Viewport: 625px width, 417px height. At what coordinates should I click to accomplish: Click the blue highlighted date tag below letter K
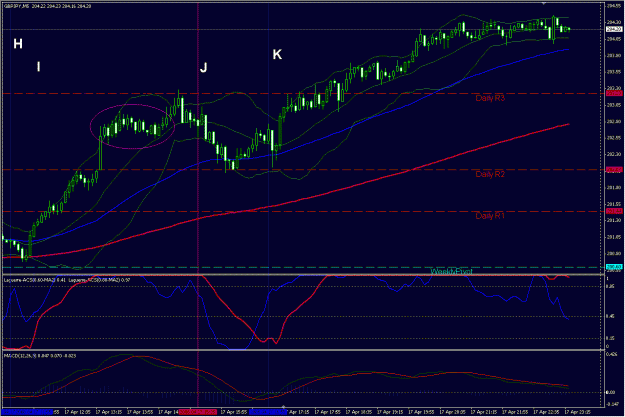point(268,412)
